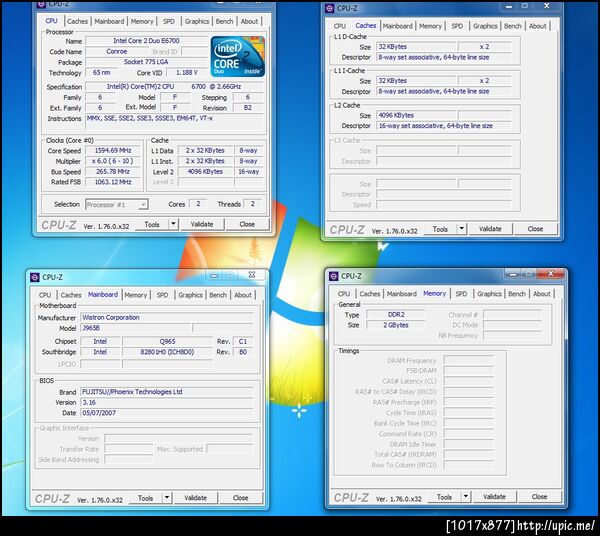The width and height of the screenshot is (600, 536).
Task: Click the chipset value Q965
Action: (x=167, y=341)
